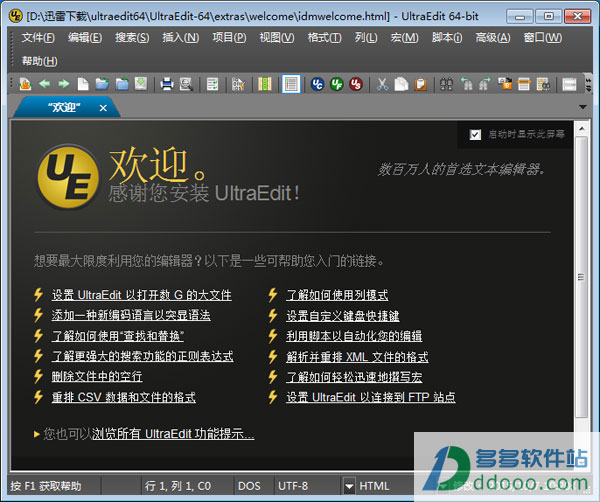Open the 搜索(S) menu

[132, 37]
